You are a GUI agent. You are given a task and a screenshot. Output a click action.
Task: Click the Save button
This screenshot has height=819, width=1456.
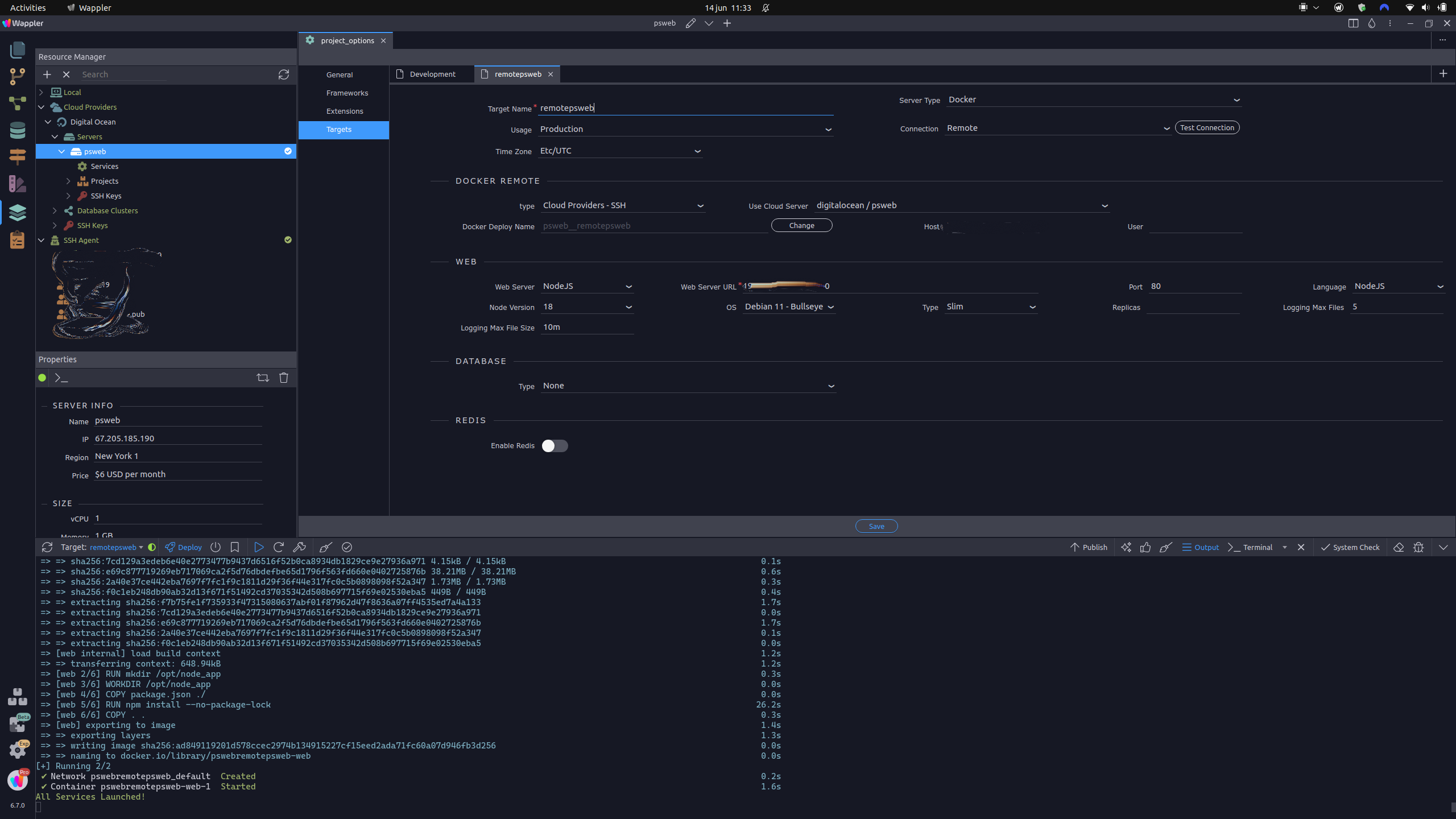click(x=876, y=526)
